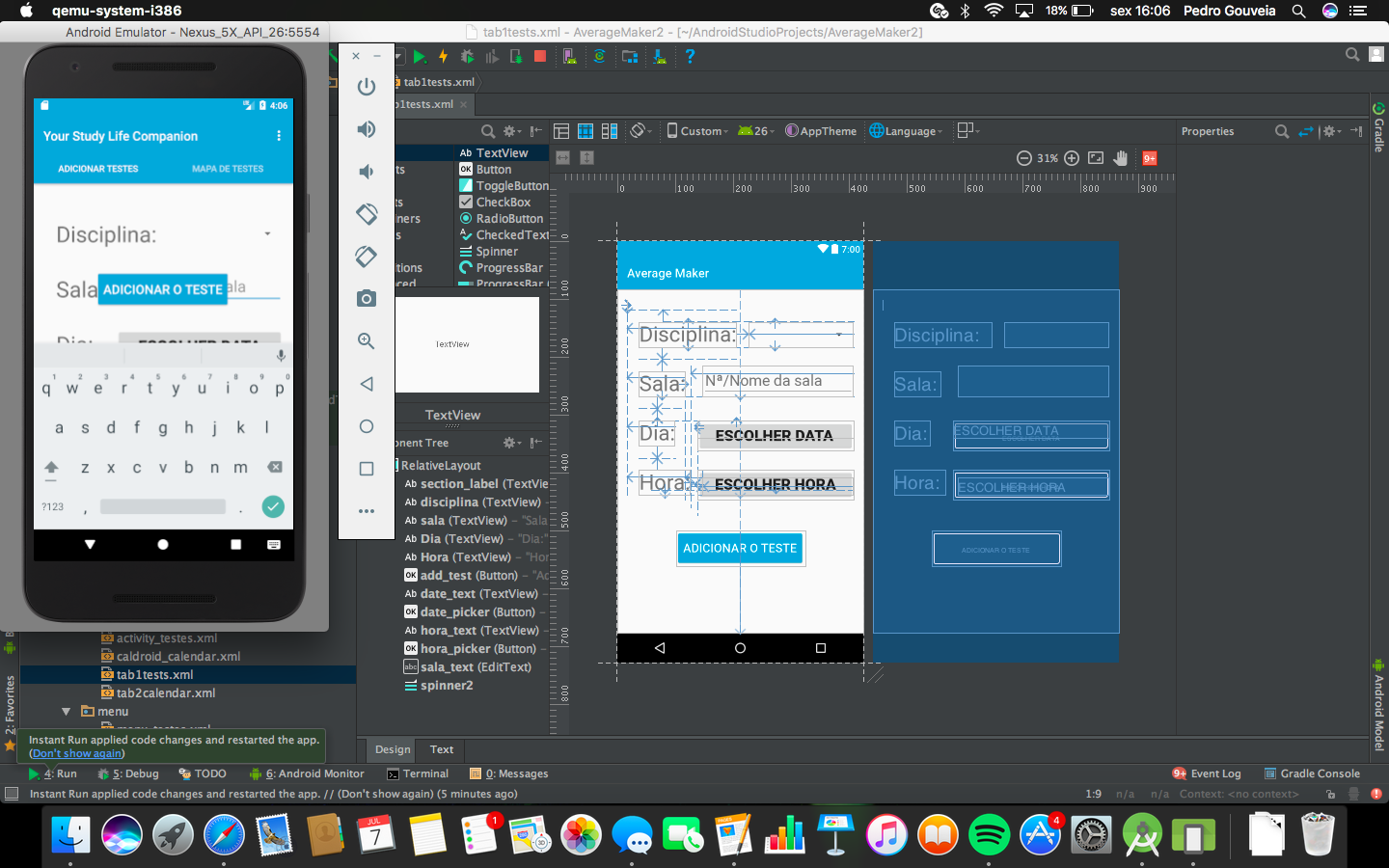Select ADICIONAR O TESTE in design preview

740,548
